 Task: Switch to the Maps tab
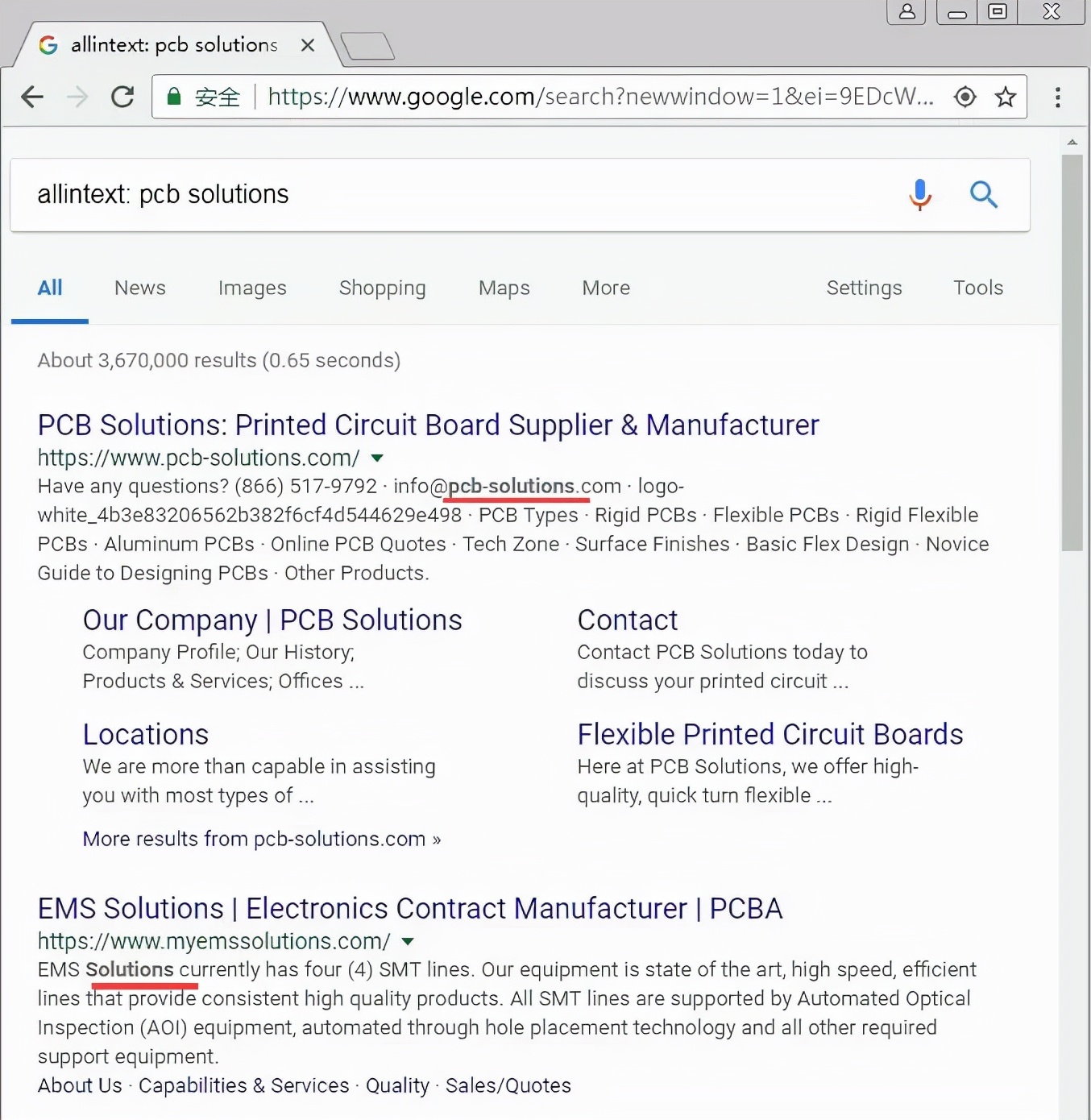tap(504, 288)
